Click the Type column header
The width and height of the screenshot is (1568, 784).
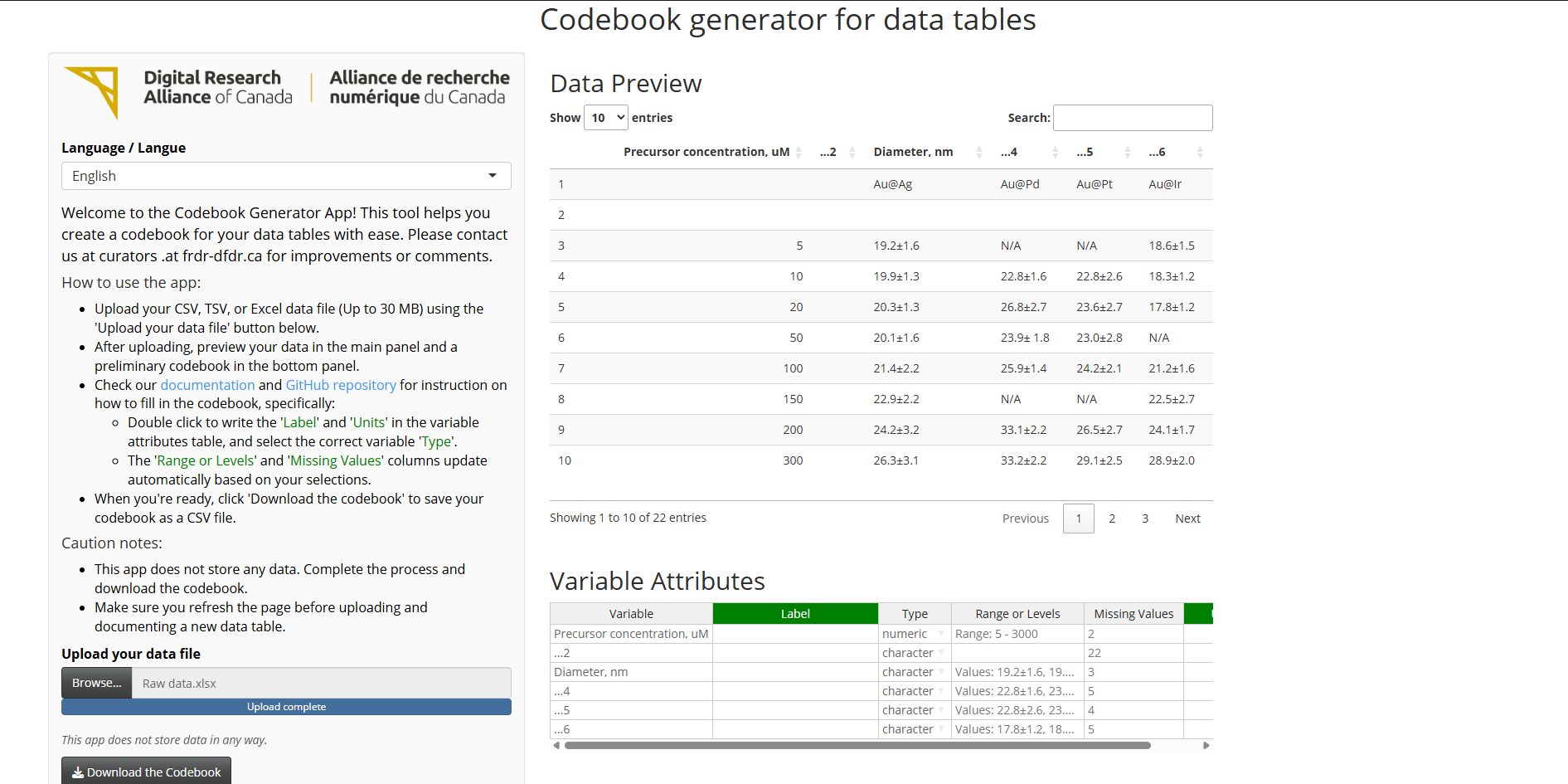click(x=915, y=614)
